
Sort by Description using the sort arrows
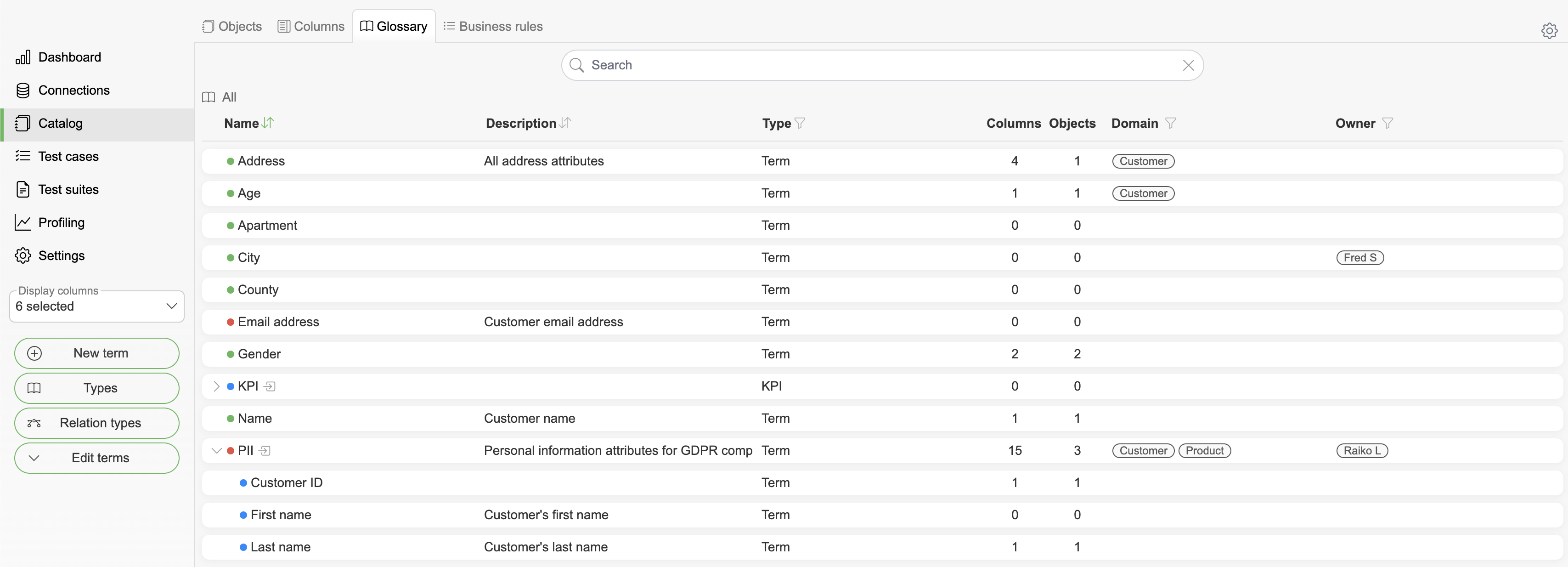point(565,123)
